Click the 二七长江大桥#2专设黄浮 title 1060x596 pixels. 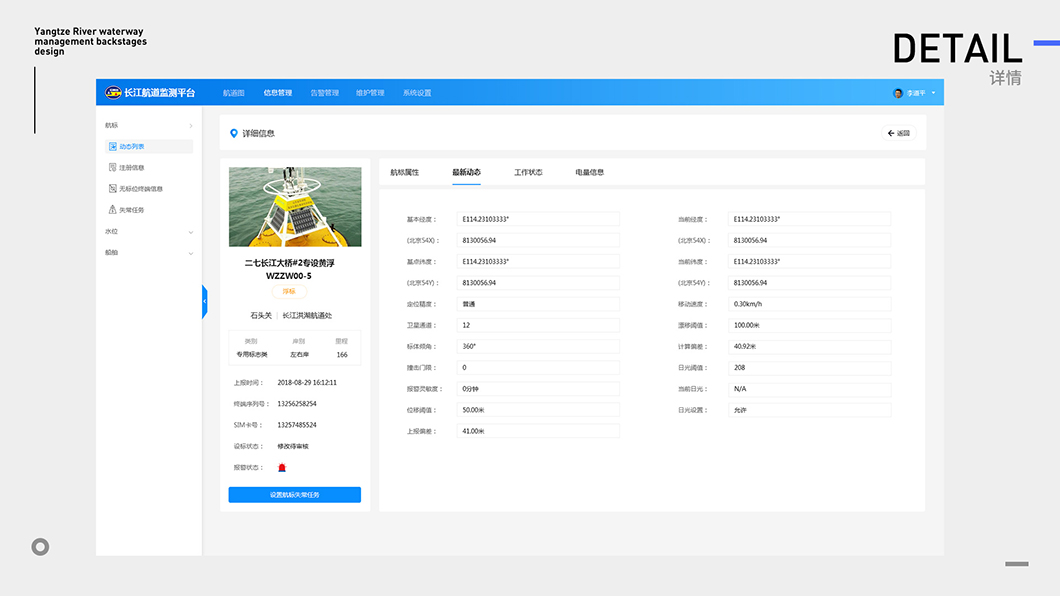pyautogui.click(x=289, y=263)
